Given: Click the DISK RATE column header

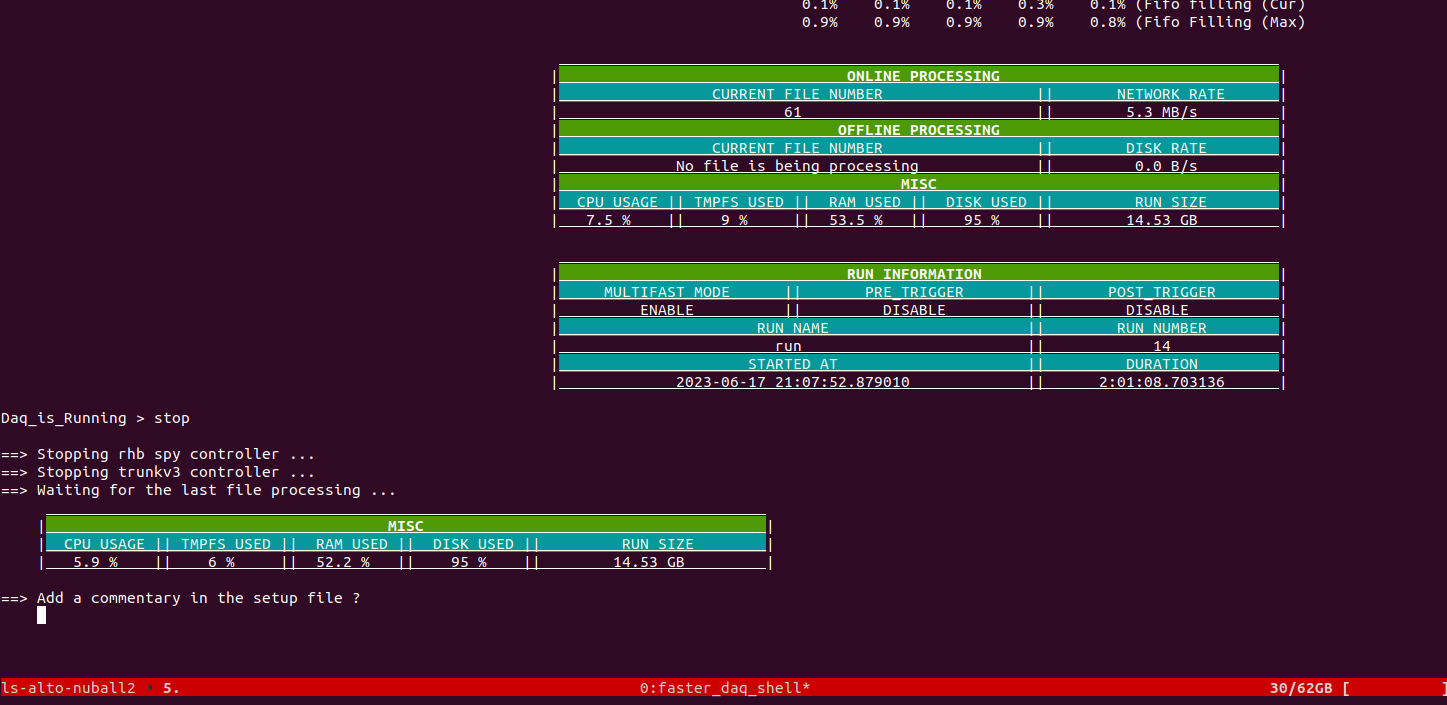Looking at the screenshot, I should 1166,148.
